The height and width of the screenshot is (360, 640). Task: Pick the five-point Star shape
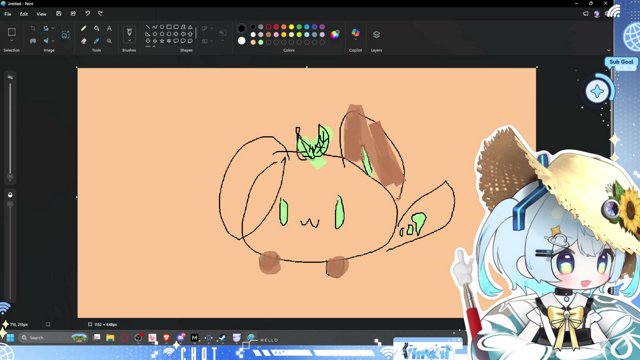(x=162, y=41)
